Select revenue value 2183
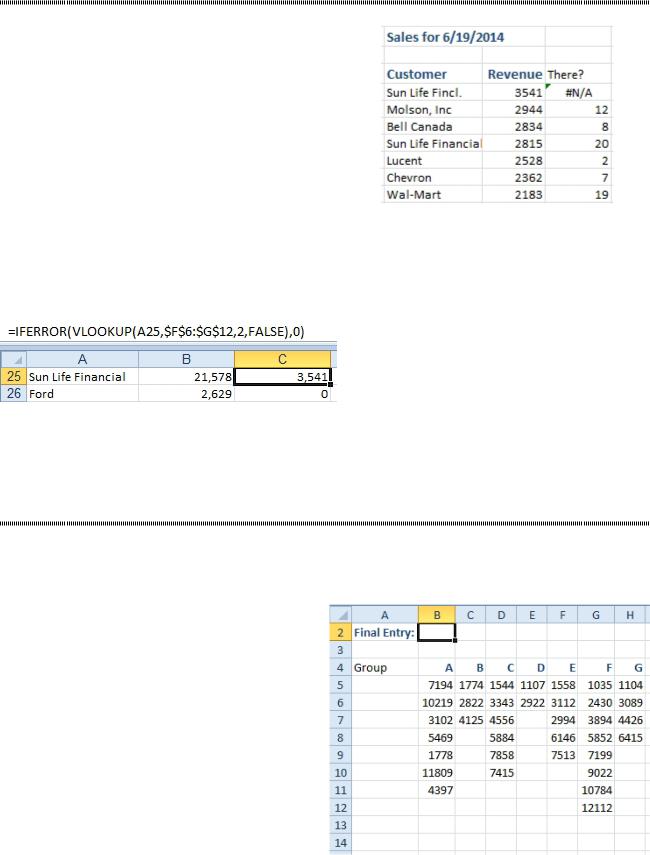Screen dimensions: 650x855 (x=514, y=195)
